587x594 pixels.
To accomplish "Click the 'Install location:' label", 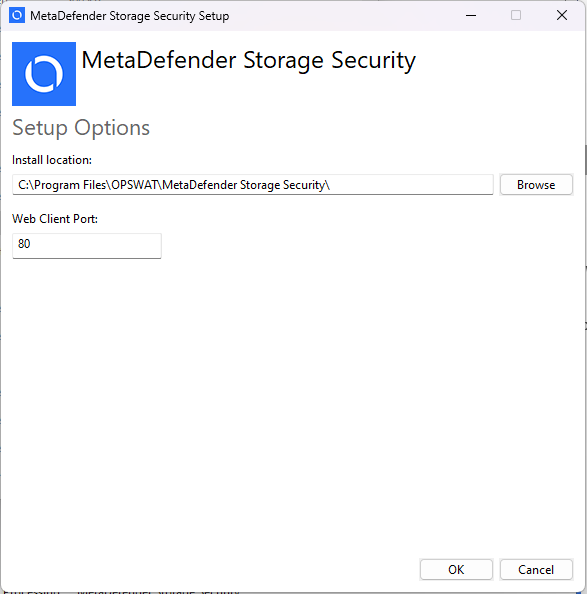I will 52,160.
